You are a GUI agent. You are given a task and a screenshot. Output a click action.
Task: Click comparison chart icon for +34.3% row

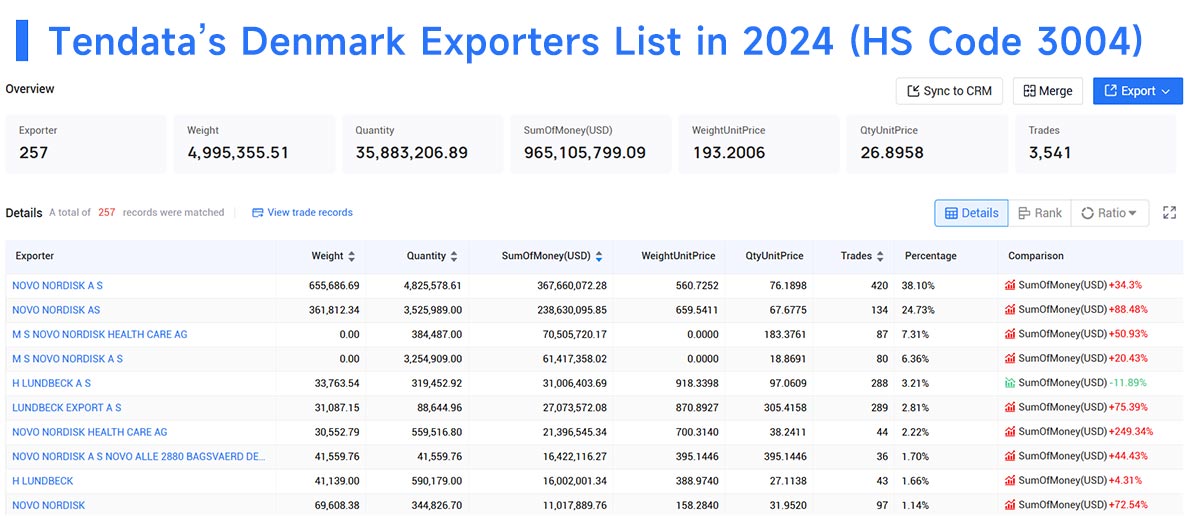tap(1010, 286)
